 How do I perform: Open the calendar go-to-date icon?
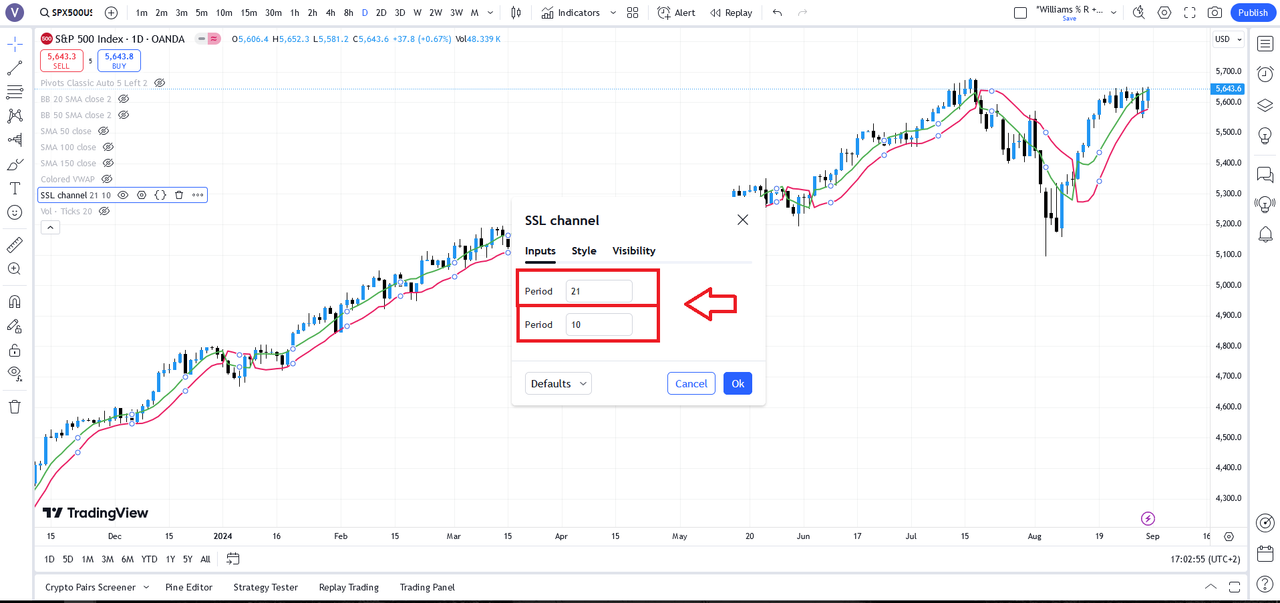pos(234,559)
